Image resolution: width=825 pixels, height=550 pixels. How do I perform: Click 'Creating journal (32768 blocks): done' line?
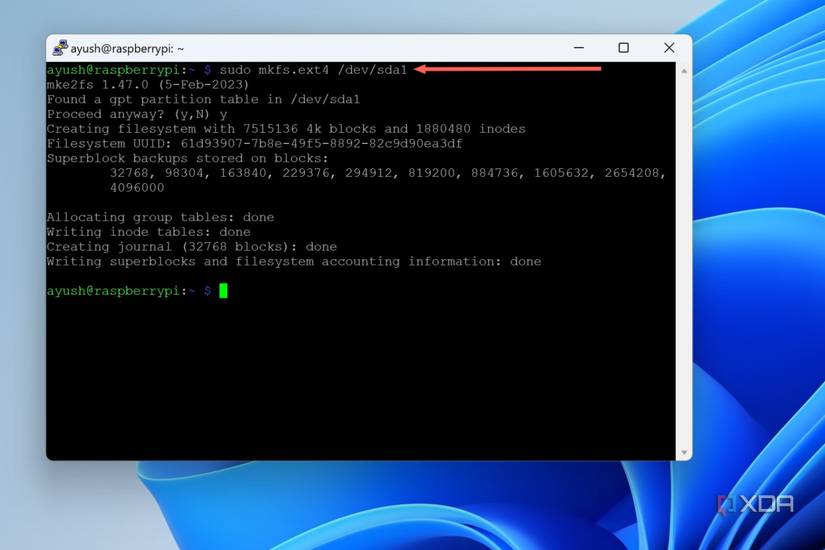(192, 246)
